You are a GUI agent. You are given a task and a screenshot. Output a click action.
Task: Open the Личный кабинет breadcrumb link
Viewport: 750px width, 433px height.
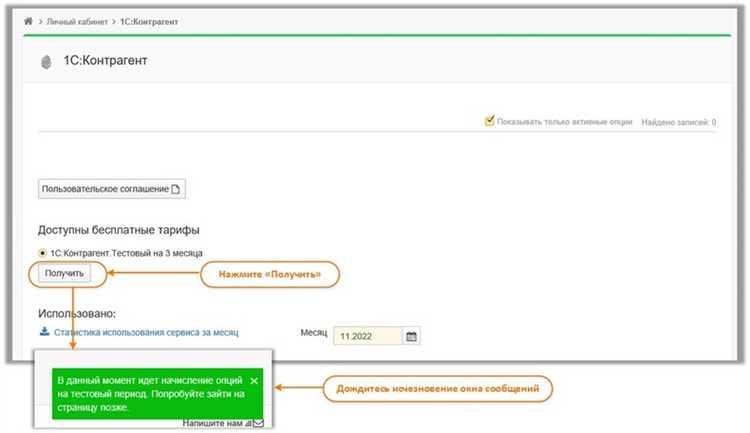(77, 22)
